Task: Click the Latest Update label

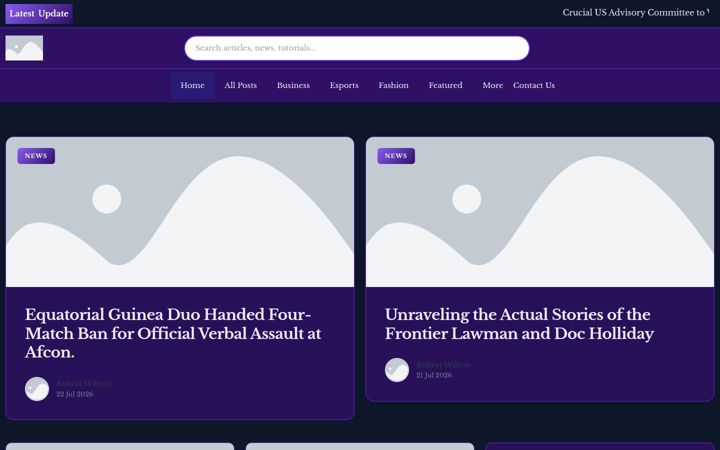Action: [x=39, y=14]
